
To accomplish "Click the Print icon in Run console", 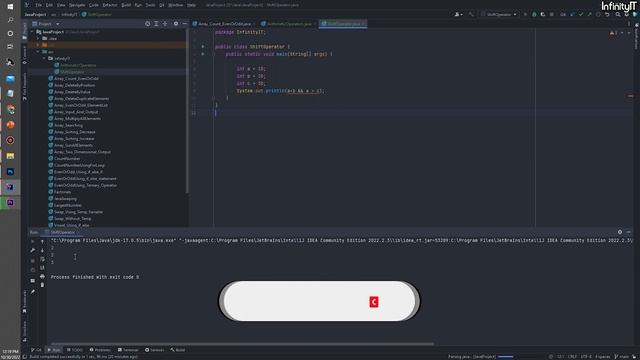I will [x=42, y=277].
